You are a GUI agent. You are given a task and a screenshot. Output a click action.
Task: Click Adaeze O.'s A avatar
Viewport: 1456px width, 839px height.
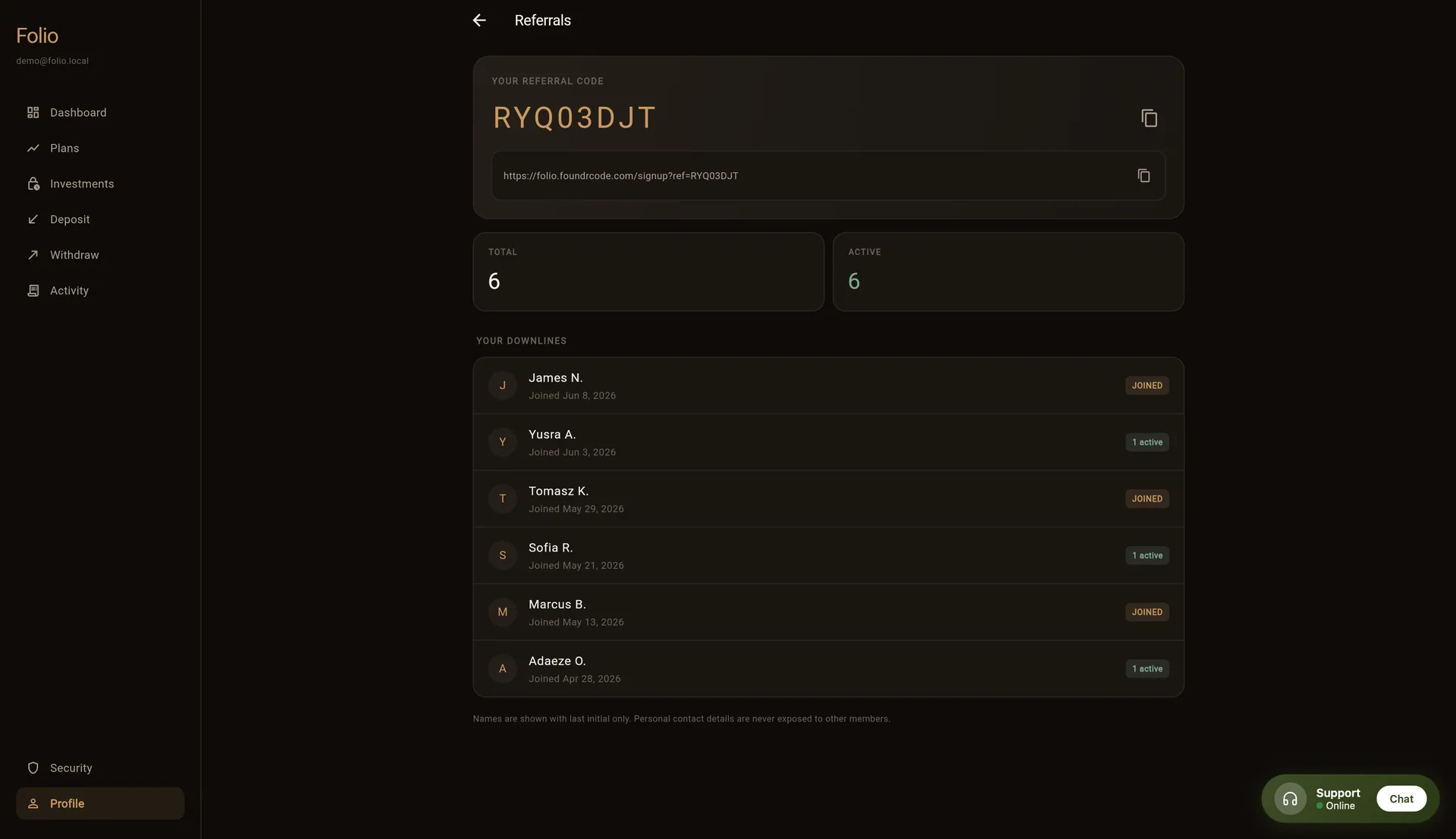[x=502, y=668]
